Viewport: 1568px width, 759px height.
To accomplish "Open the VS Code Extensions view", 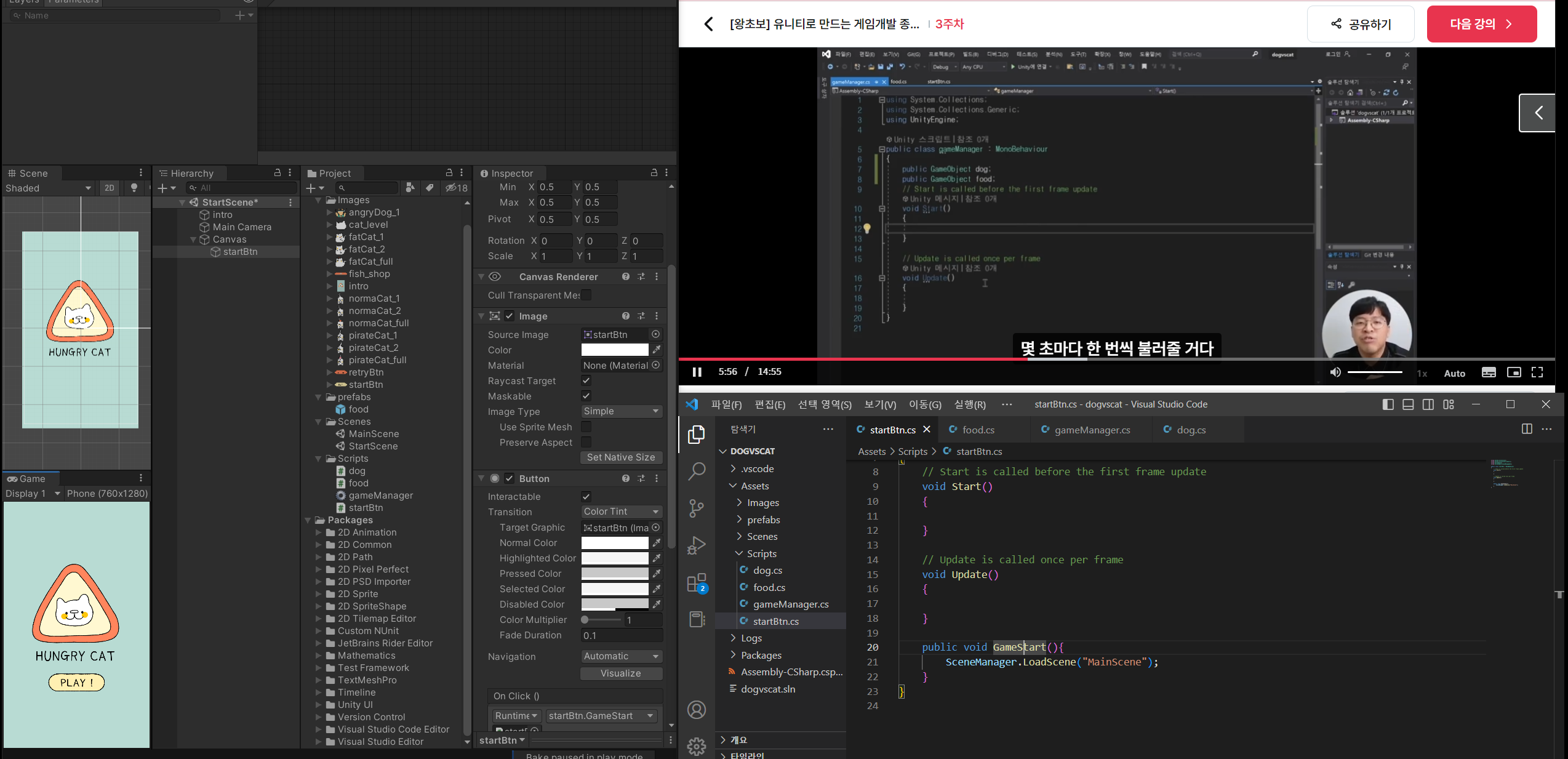I will [697, 582].
